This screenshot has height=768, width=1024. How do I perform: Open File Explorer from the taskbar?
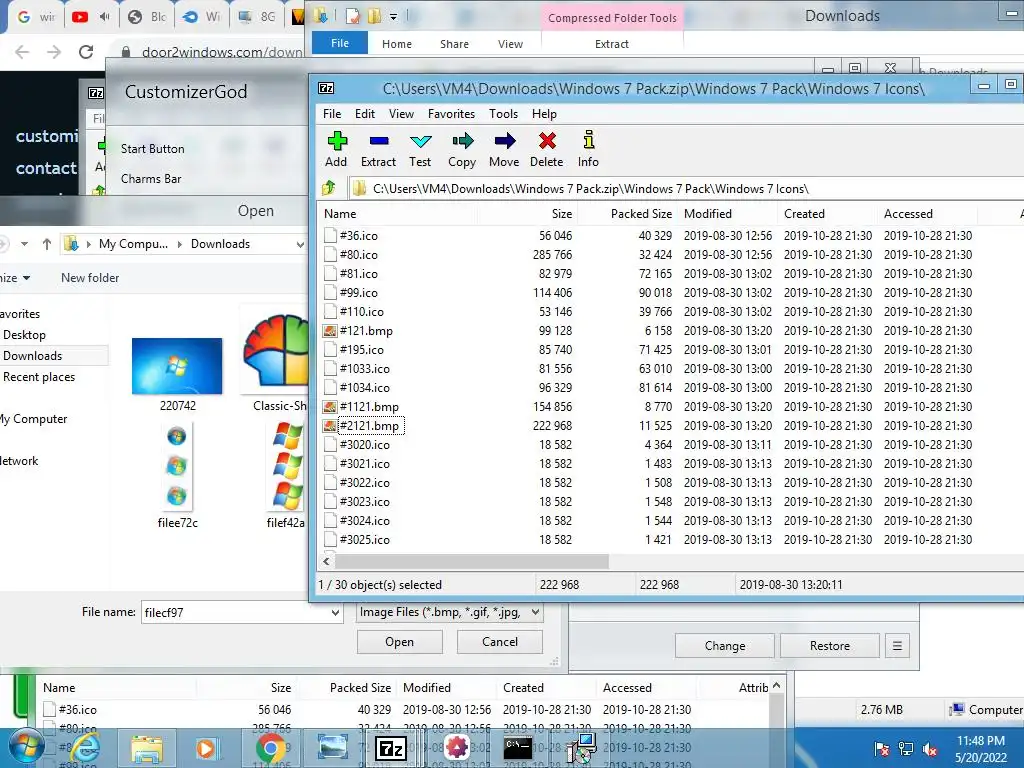point(146,748)
